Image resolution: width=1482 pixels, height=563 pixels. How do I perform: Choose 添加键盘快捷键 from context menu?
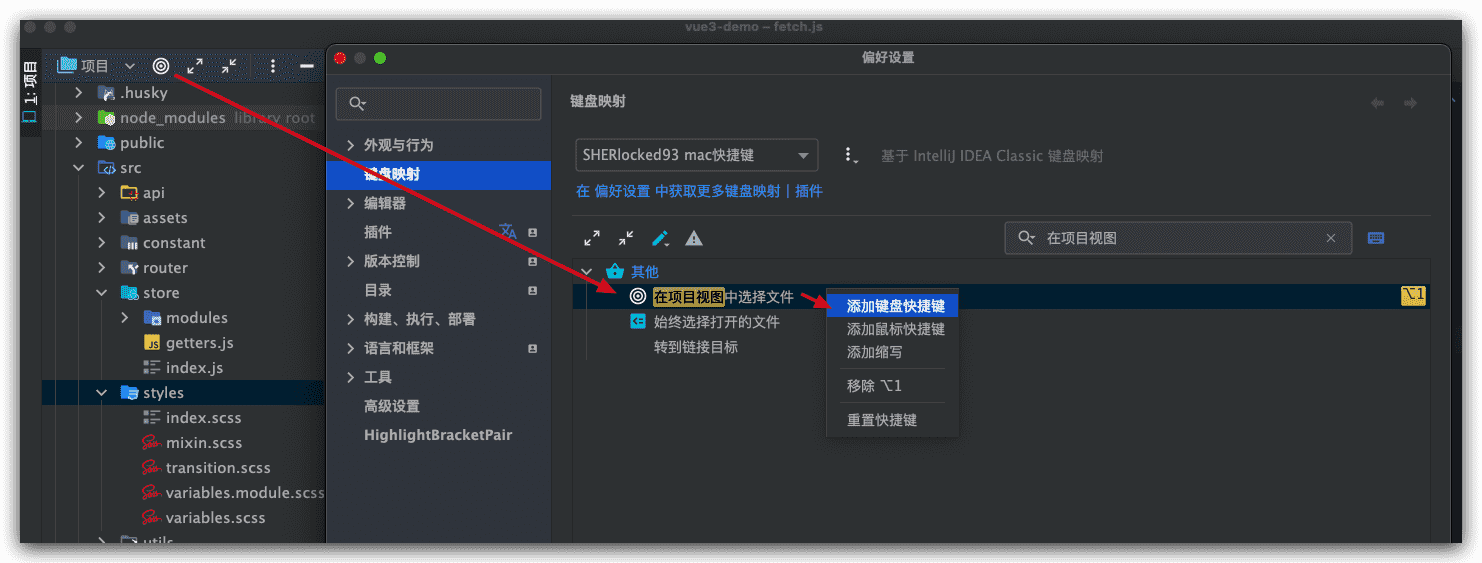point(893,306)
